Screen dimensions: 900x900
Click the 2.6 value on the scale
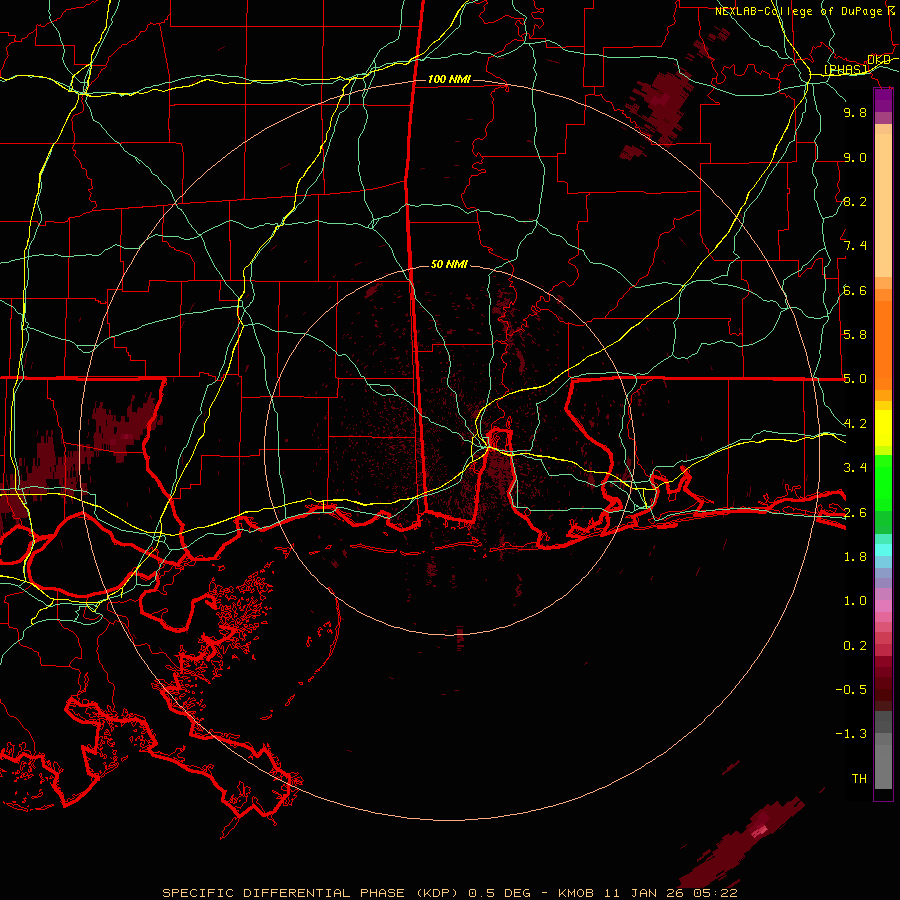point(855,513)
